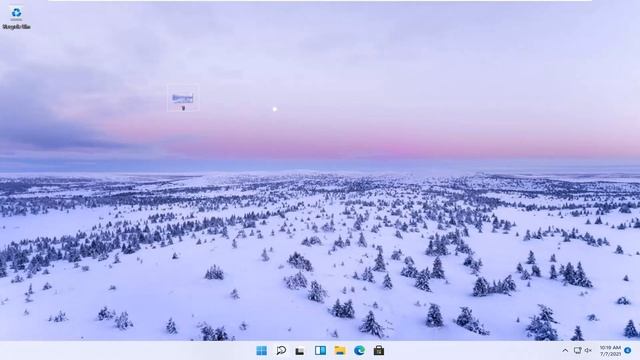Image resolution: width=640 pixels, height=360 pixels.
Task: Open the Widgets panel
Action: (x=320, y=351)
